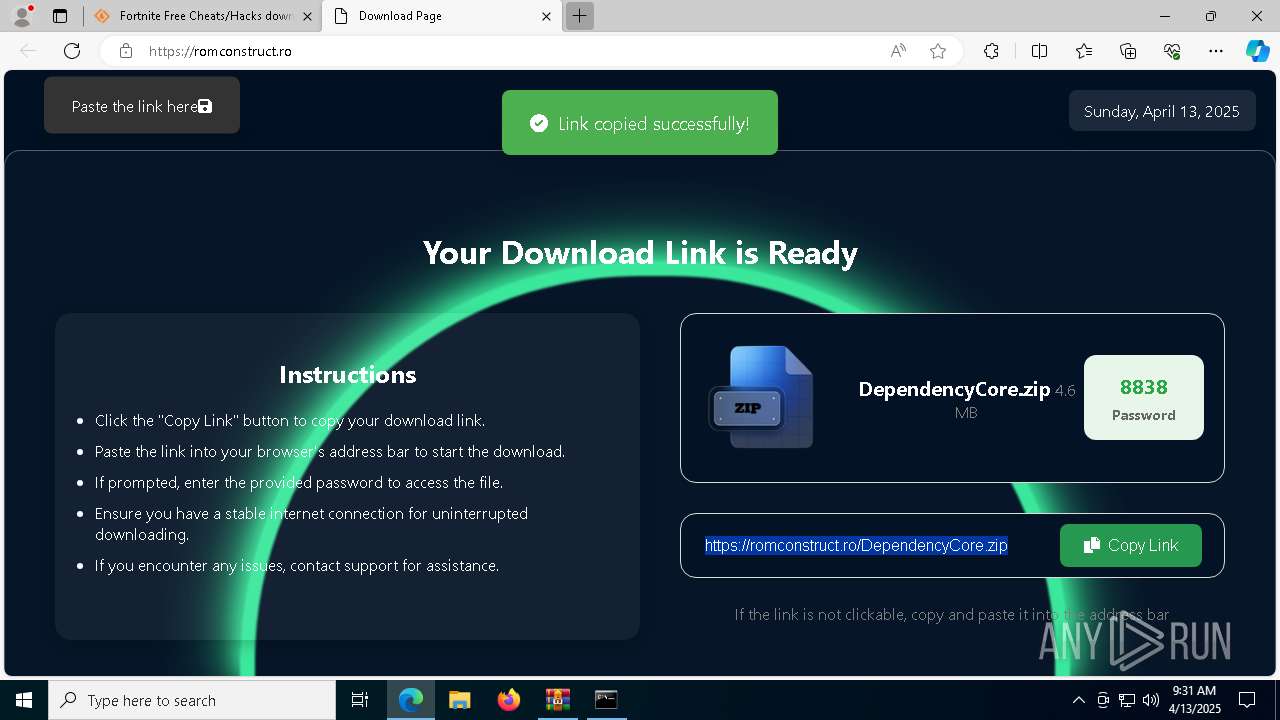This screenshot has width=1280, height=720.
Task: View site information lock icon
Action: pos(125,51)
